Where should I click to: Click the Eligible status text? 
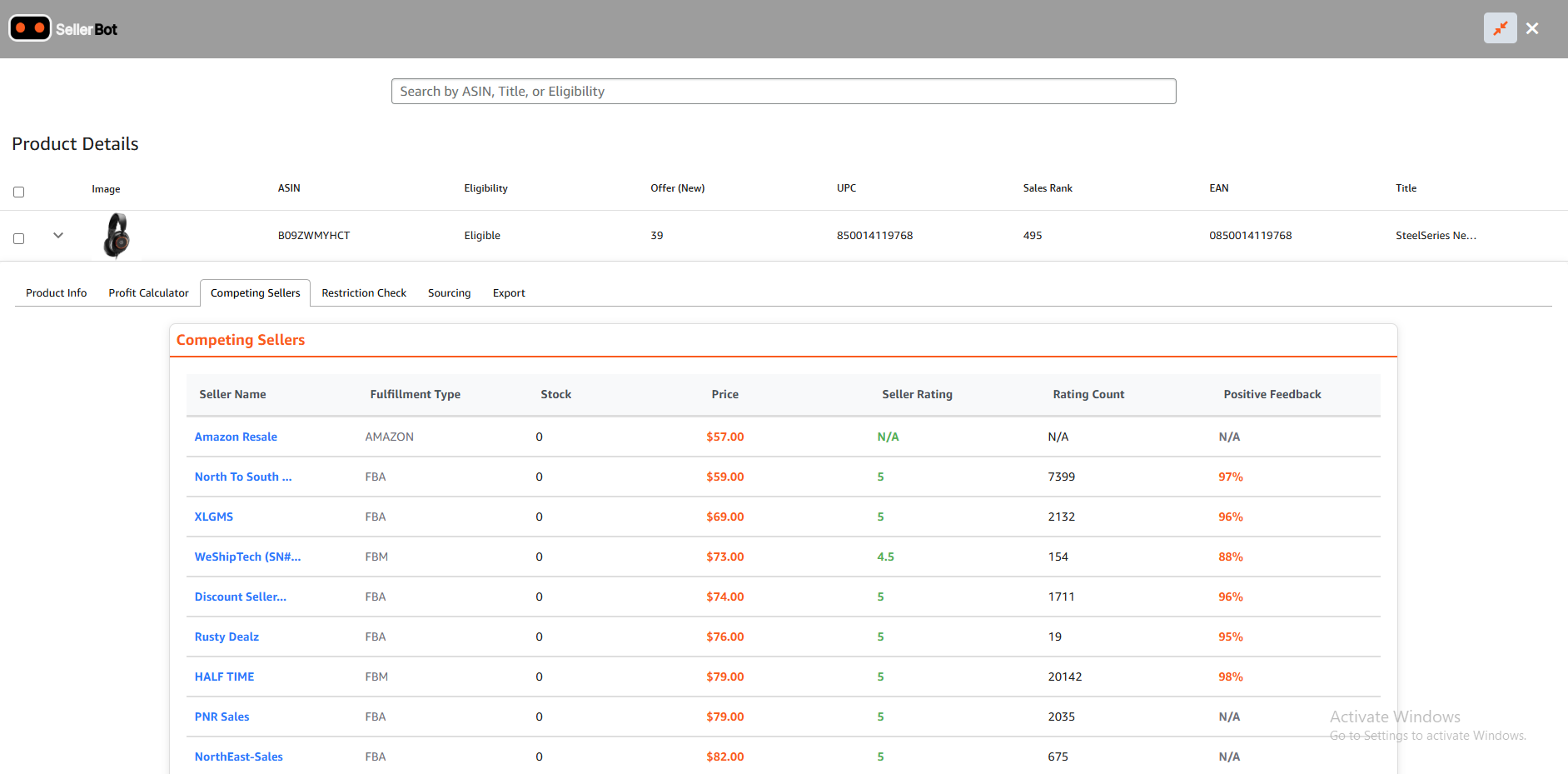click(482, 236)
